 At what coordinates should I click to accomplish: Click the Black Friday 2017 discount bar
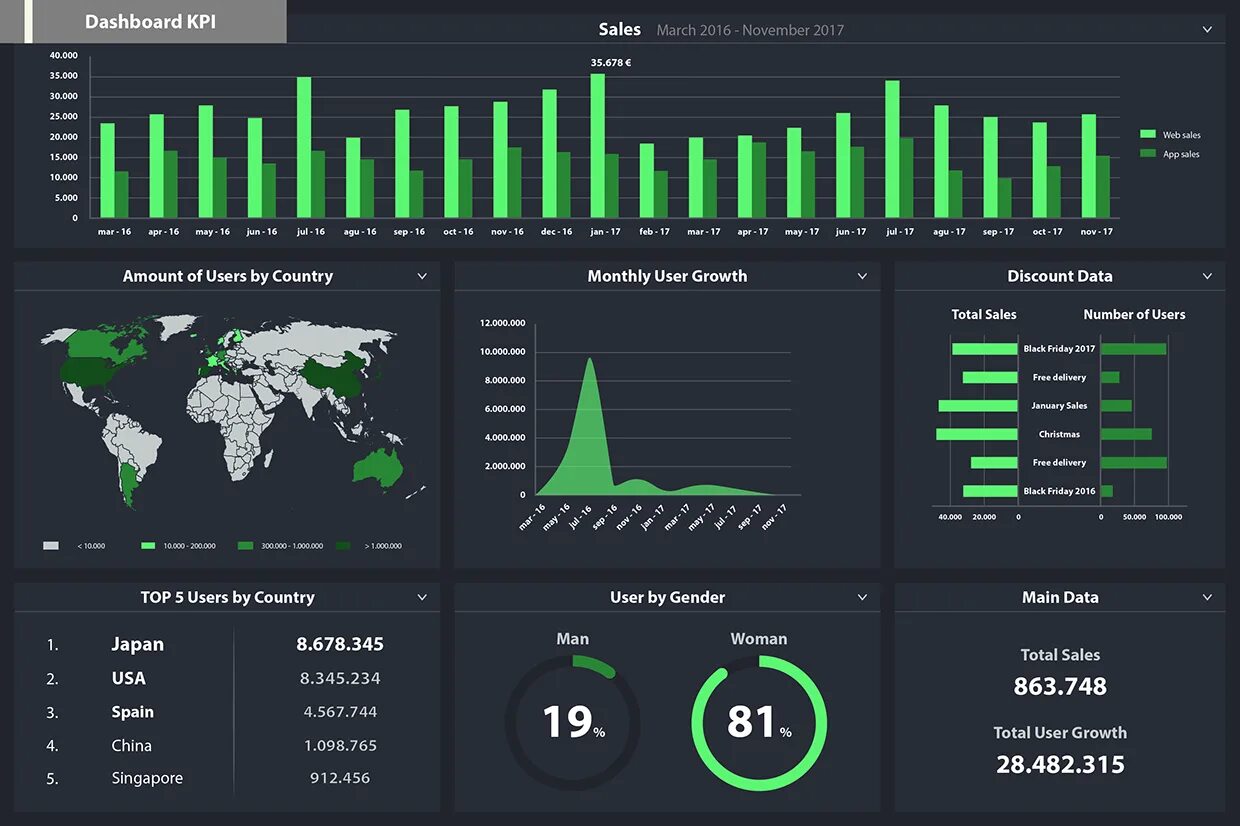pos(985,348)
